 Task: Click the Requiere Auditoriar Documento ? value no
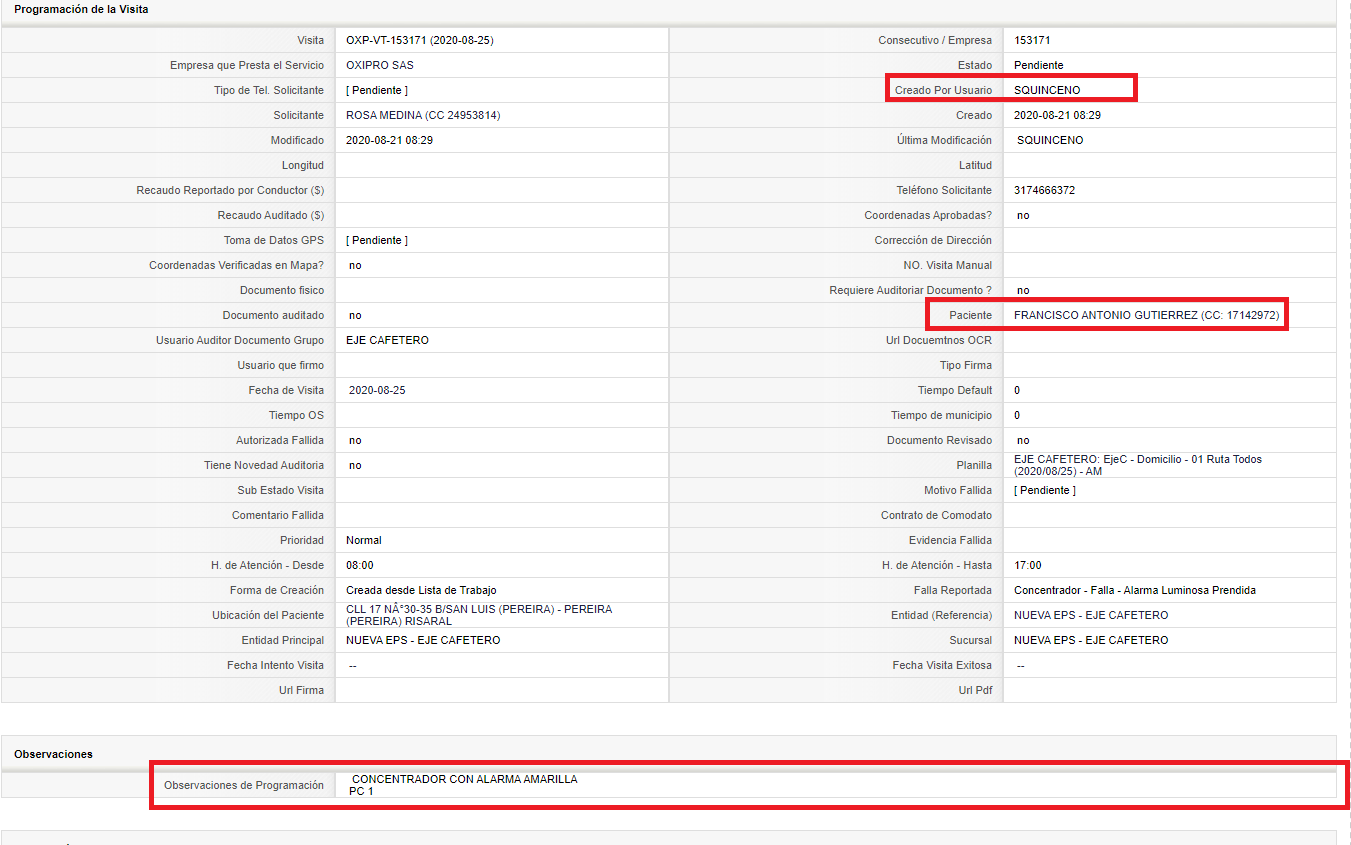point(1023,290)
